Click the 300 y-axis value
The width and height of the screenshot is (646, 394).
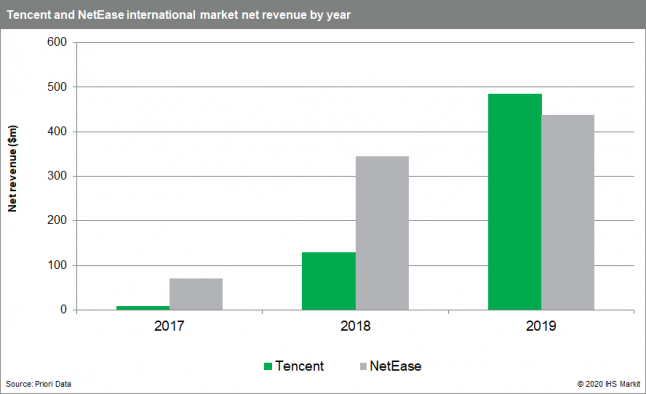57,176
